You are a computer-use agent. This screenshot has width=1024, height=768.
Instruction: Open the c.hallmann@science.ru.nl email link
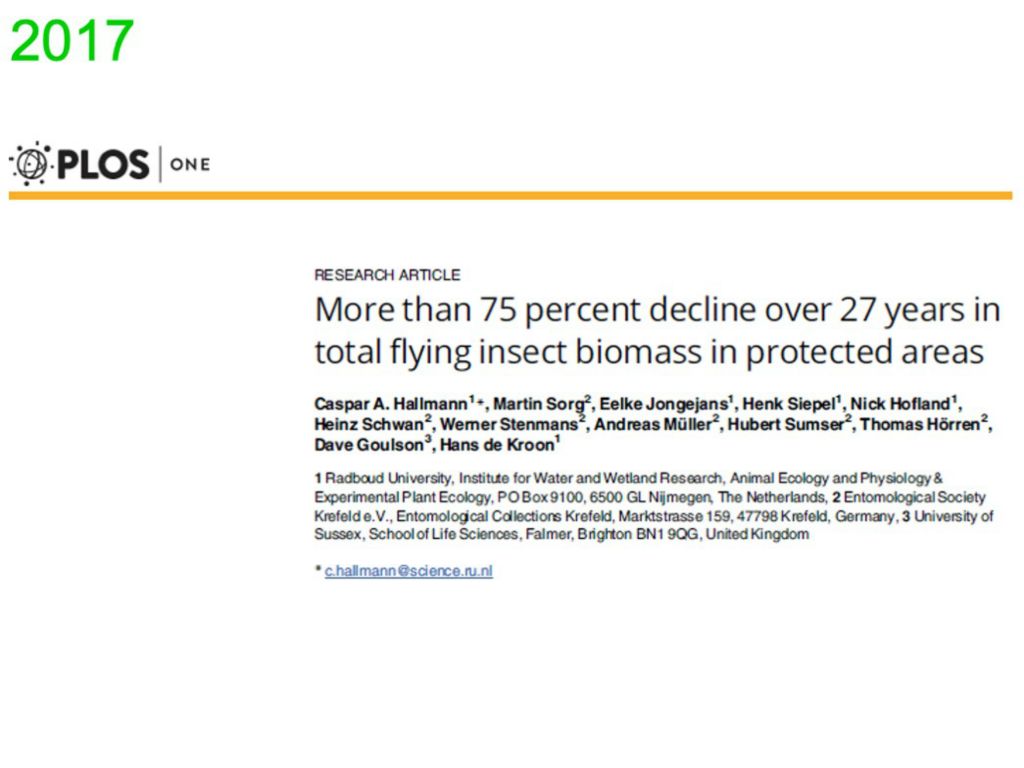coord(409,571)
